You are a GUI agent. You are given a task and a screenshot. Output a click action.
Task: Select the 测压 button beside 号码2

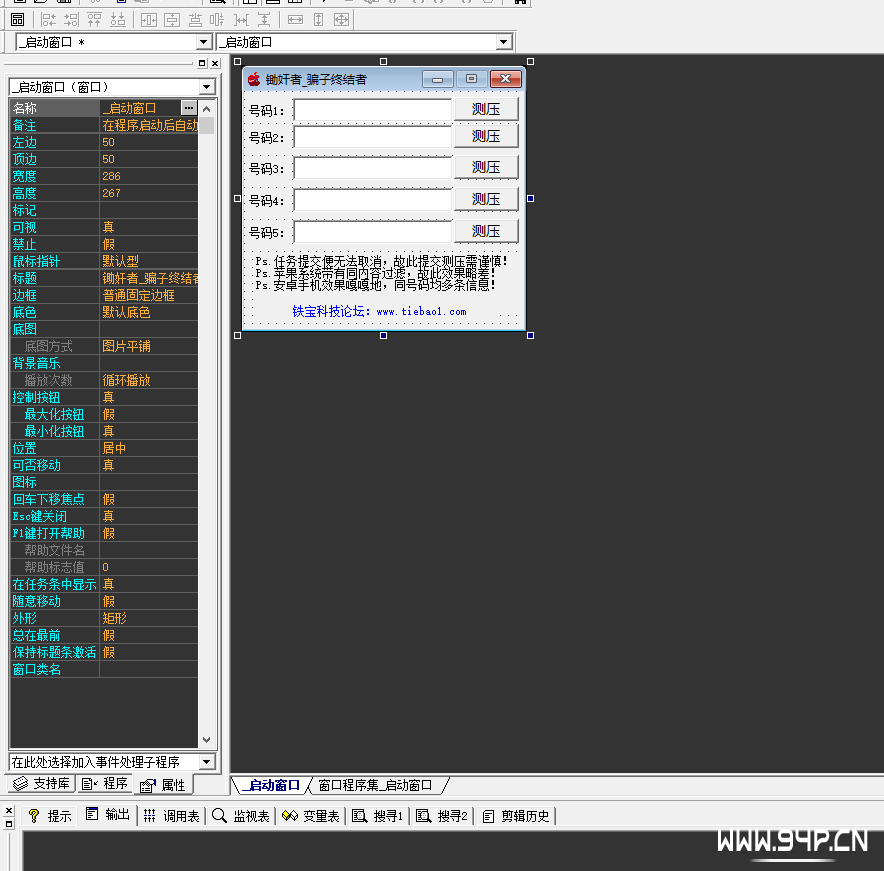pyautogui.click(x=486, y=136)
